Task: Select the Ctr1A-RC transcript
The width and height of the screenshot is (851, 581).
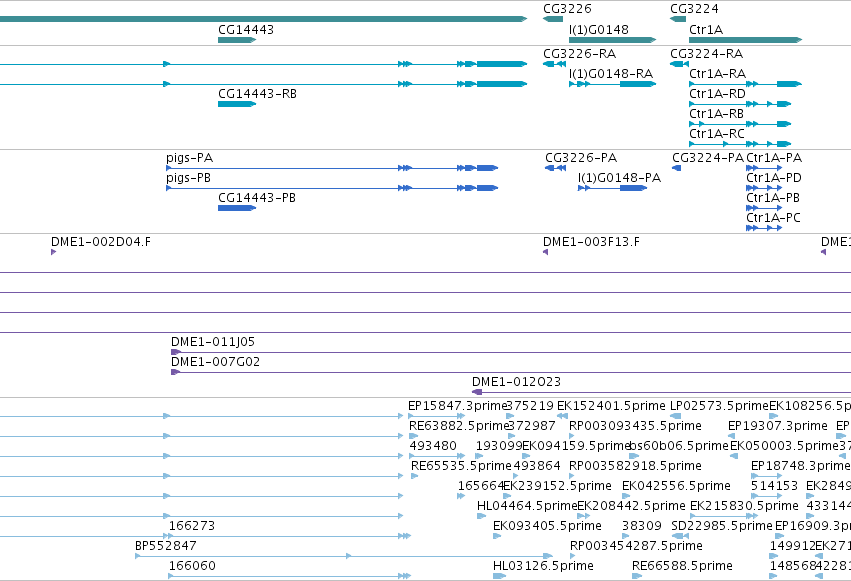Action: pos(740,144)
